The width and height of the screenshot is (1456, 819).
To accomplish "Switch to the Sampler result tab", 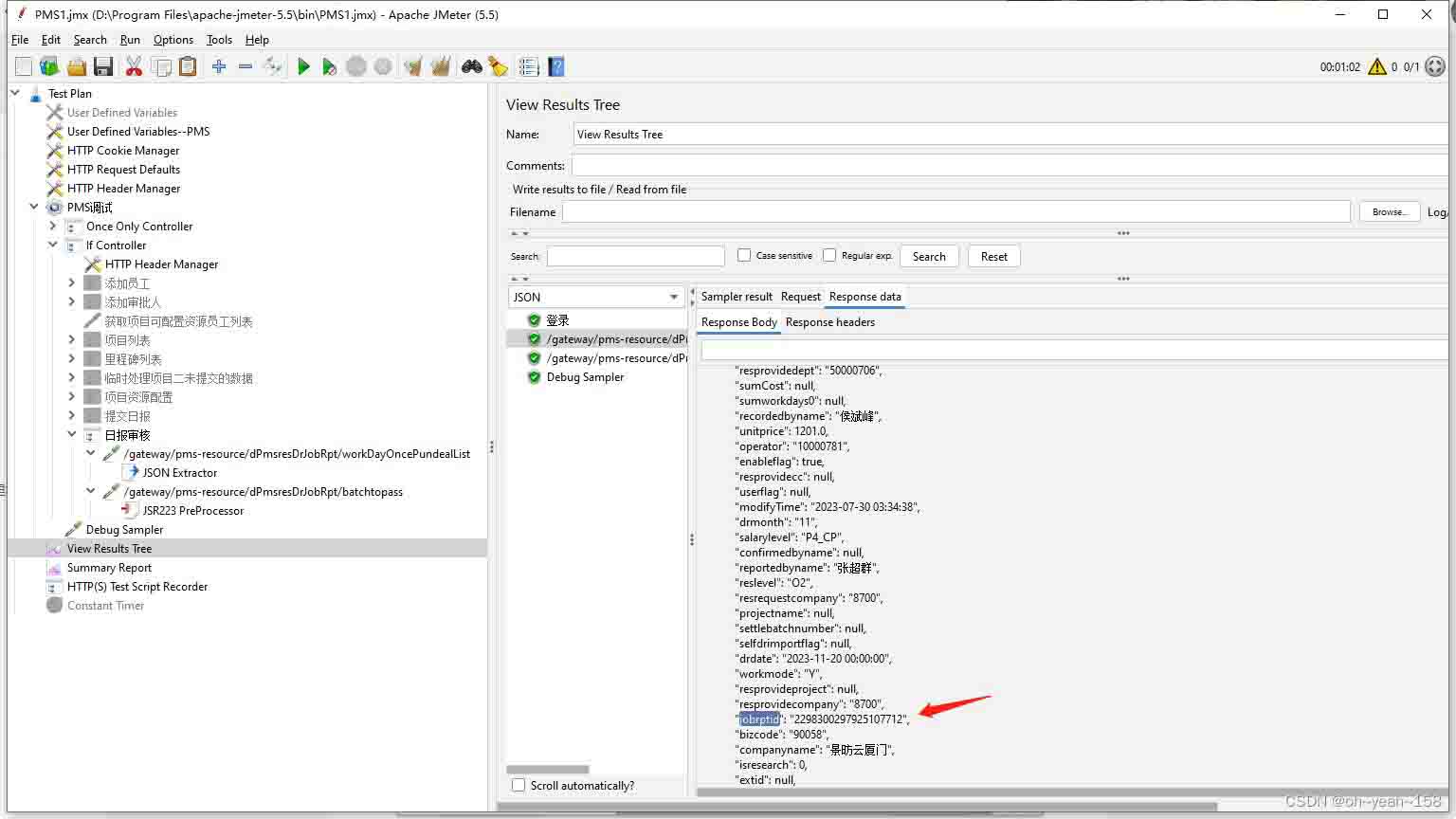I will pyautogui.click(x=737, y=297).
